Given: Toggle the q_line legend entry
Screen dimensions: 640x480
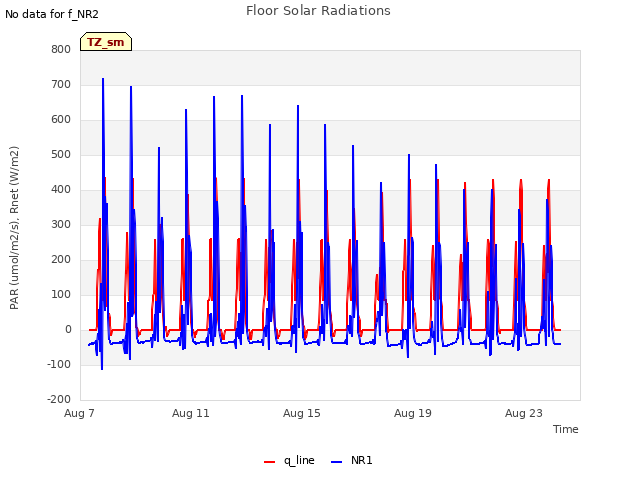Looking at the screenshot, I should (x=289, y=460).
